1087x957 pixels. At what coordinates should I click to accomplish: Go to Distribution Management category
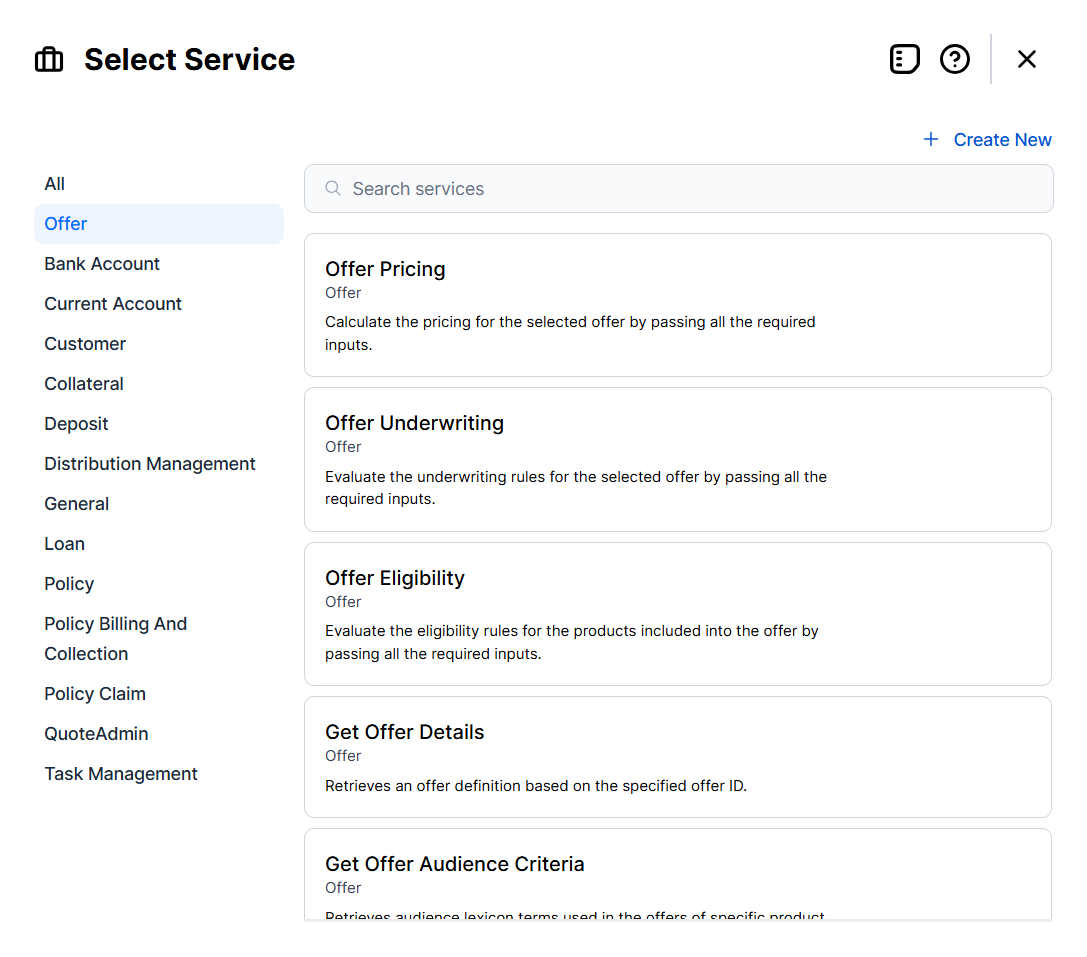(150, 464)
